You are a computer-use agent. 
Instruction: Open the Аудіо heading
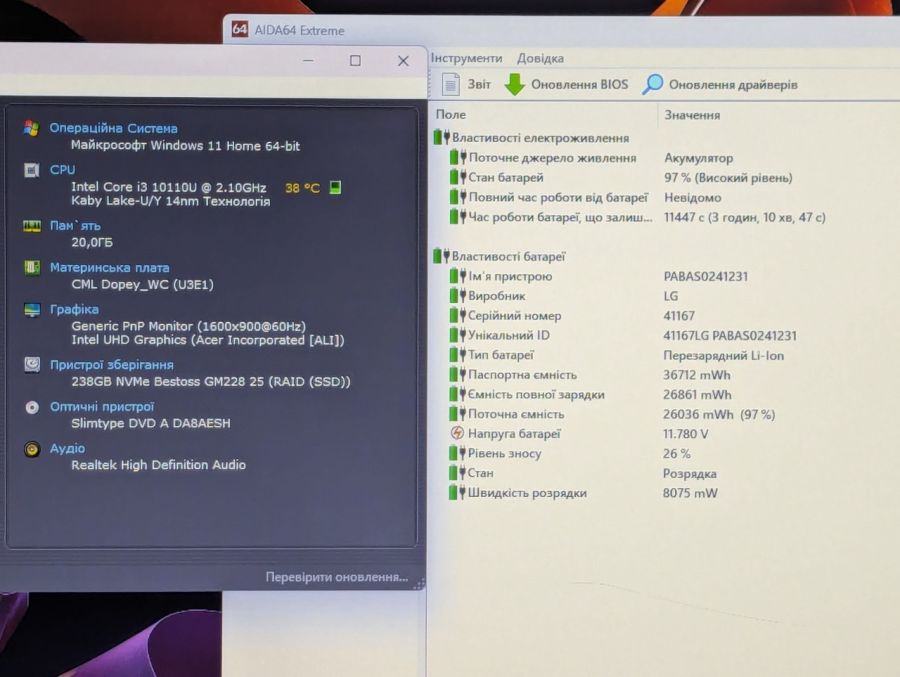[67, 448]
